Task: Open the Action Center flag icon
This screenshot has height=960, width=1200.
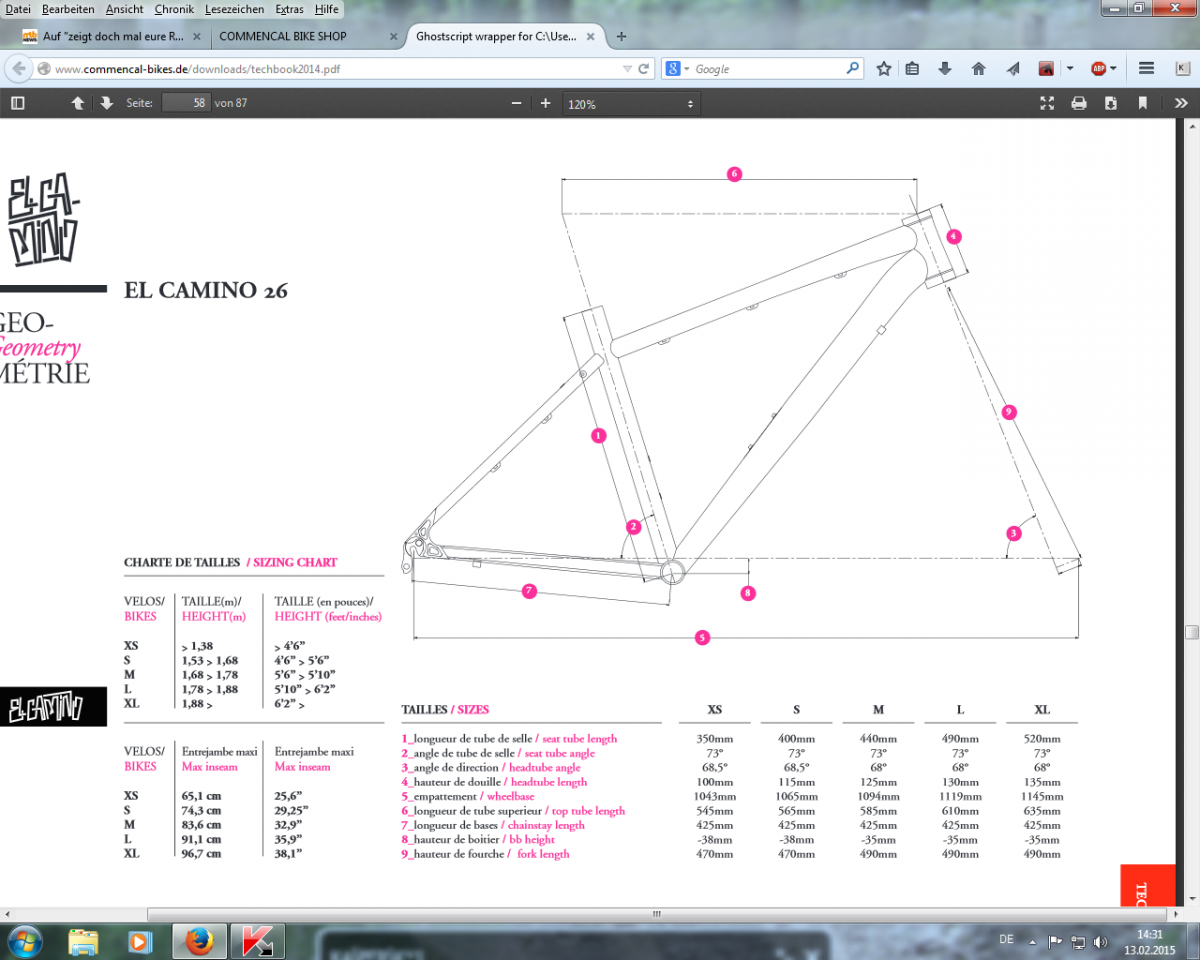Action: 1055,941
